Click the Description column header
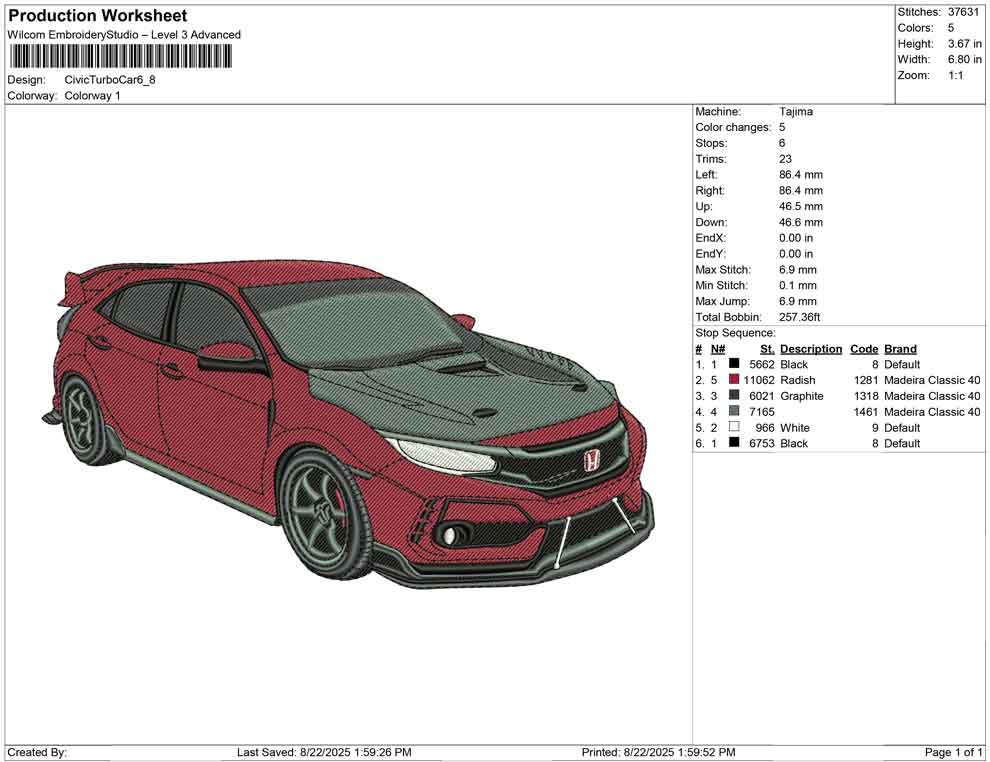 [811, 349]
